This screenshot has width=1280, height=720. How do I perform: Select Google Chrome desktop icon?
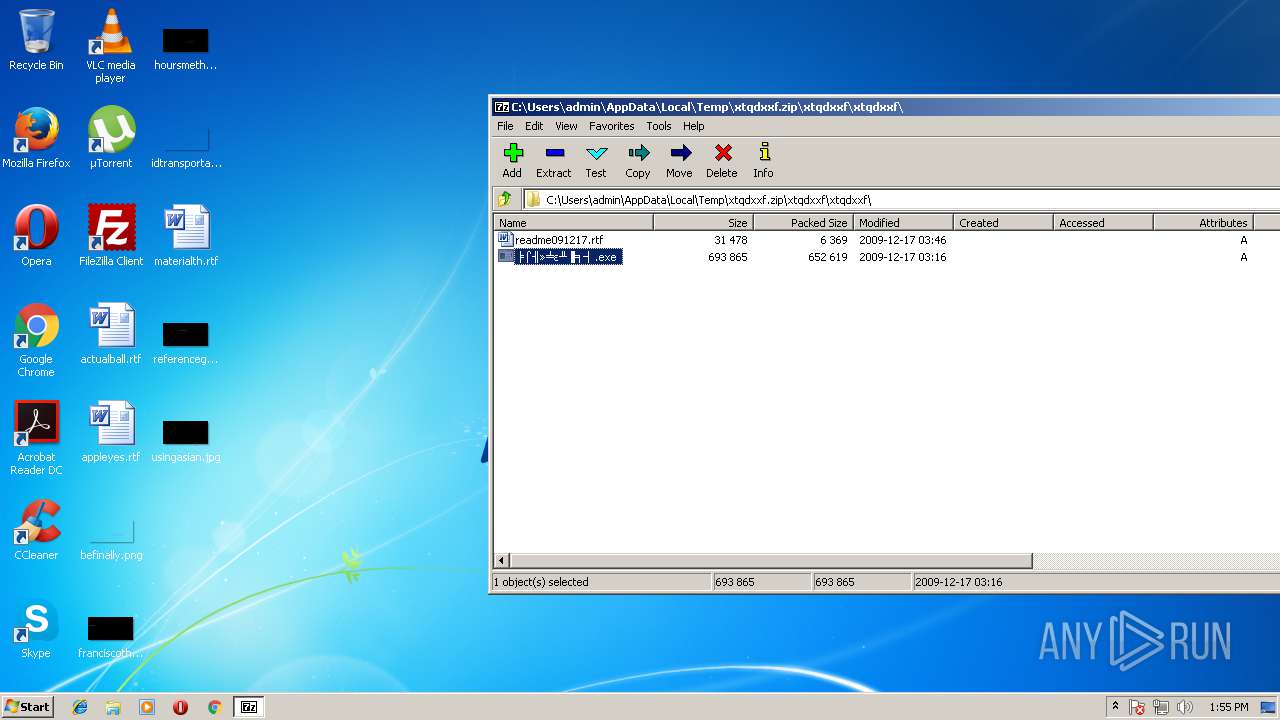point(36,340)
